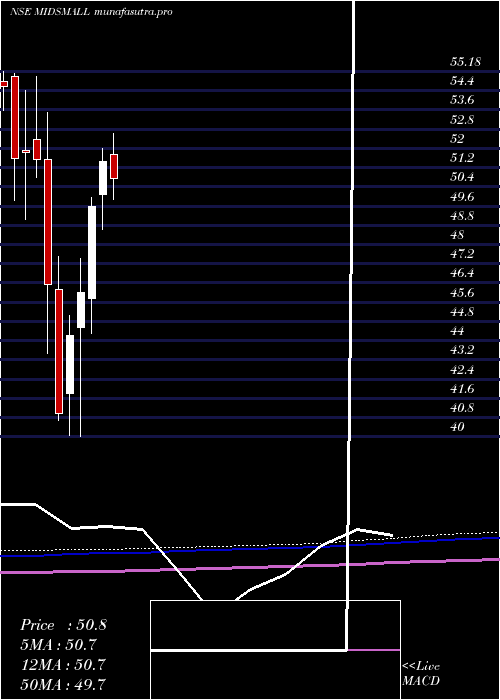Click the 50.4 price axis label

(462, 177)
